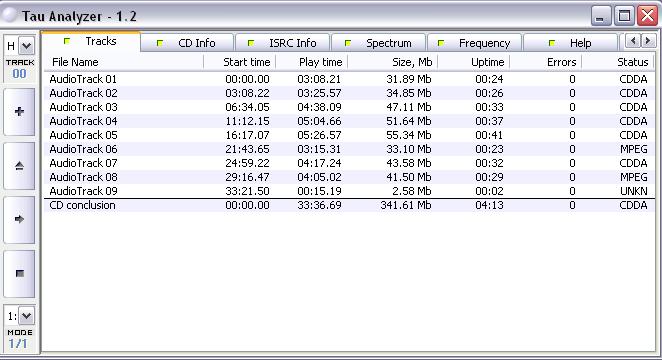Select the AudioTrack 05 row
This screenshot has height=360, width=662.
tap(349, 135)
